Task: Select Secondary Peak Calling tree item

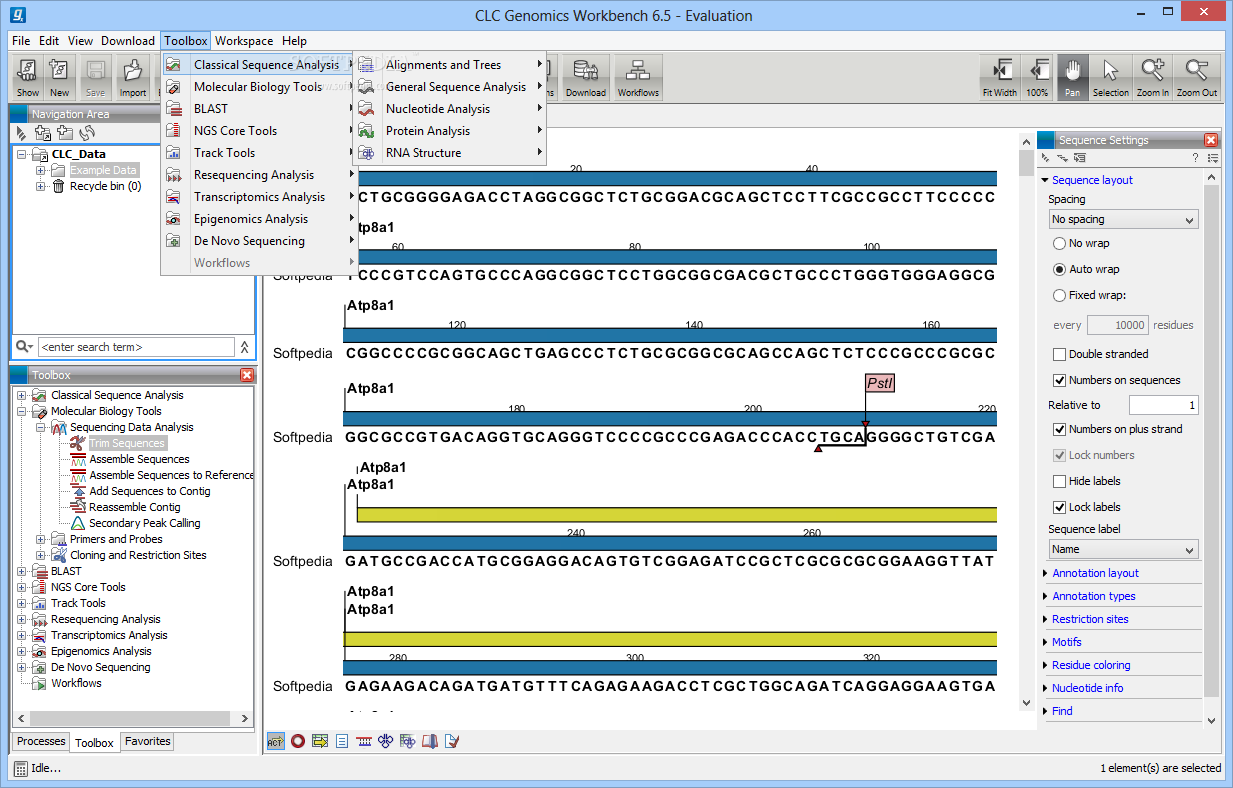Action: [x=144, y=523]
